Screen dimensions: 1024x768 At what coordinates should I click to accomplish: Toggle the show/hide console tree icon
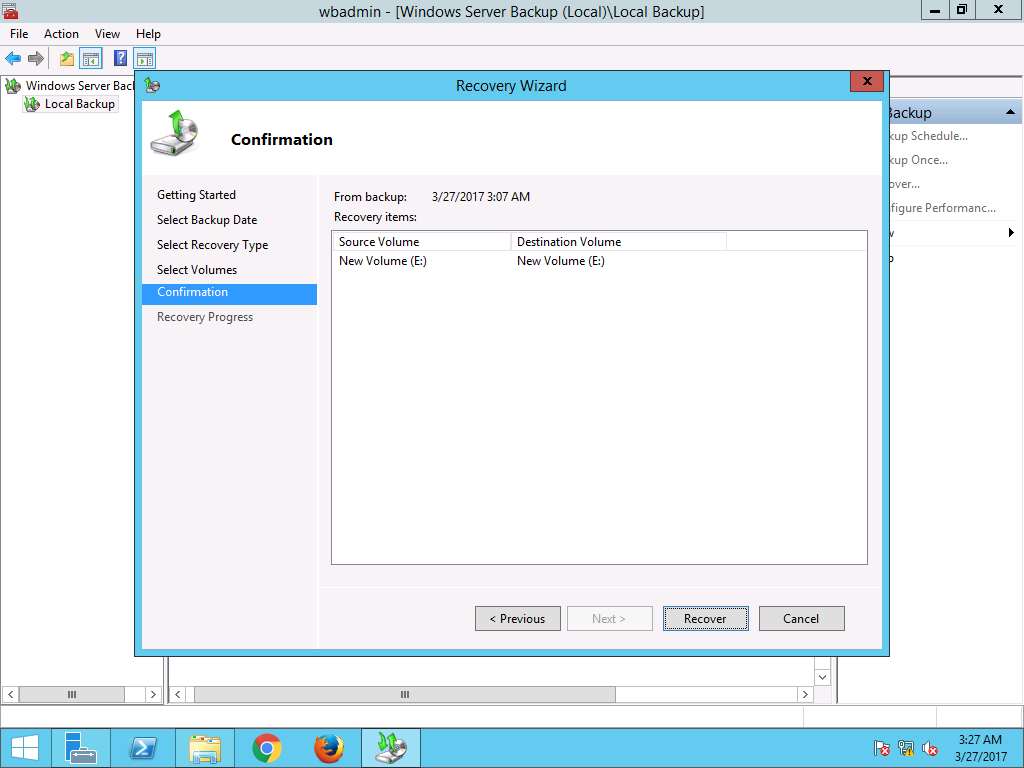coord(91,59)
